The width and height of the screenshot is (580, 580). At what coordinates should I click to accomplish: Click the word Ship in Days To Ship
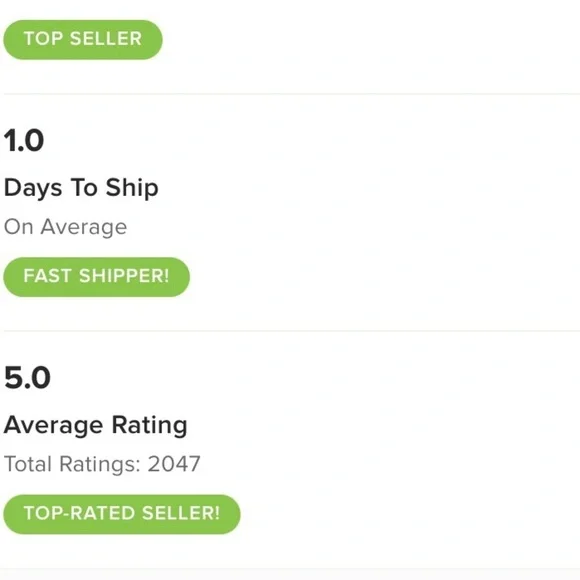click(x=132, y=187)
